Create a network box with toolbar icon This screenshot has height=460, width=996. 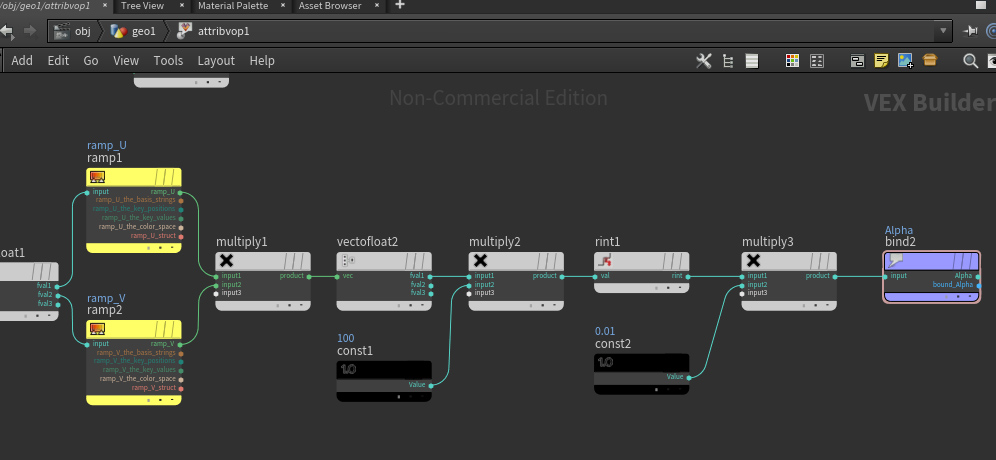click(x=858, y=61)
